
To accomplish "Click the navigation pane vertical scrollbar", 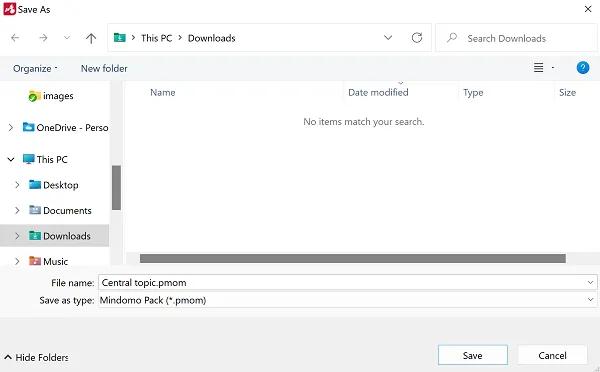I will pyautogui.click(x=116, y=188).
